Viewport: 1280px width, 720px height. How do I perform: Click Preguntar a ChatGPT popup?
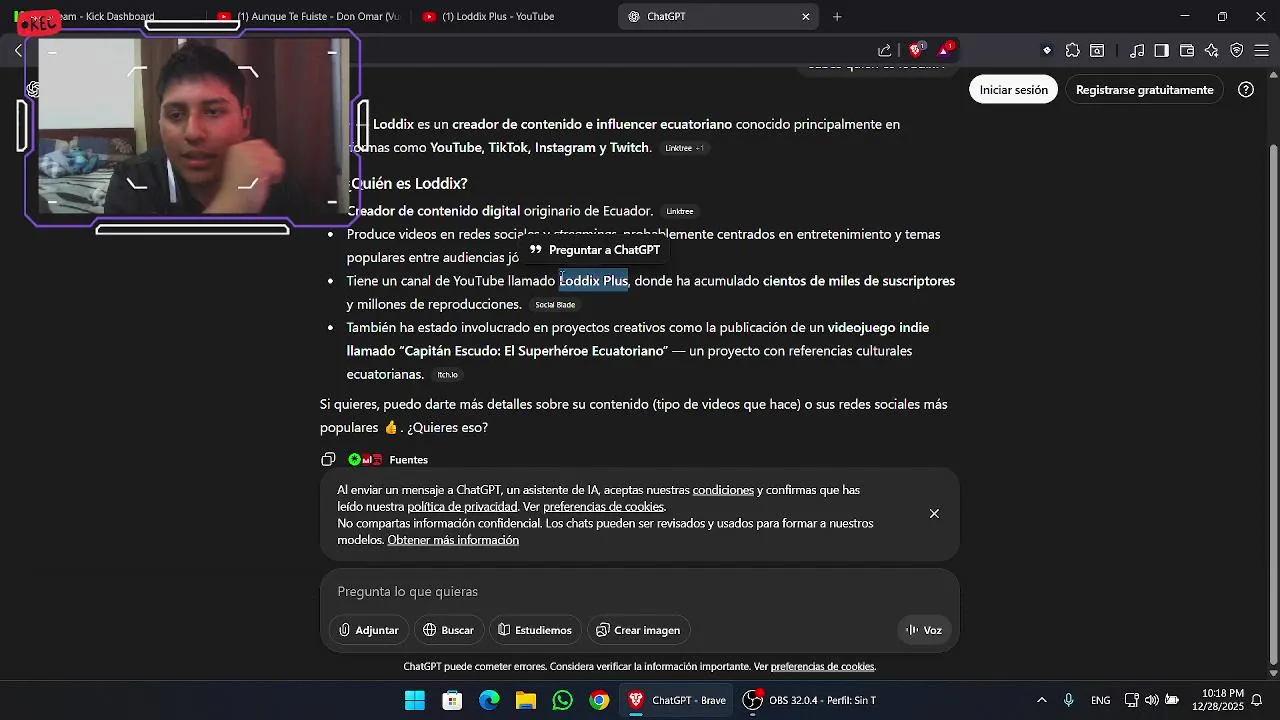coord(595,250)
